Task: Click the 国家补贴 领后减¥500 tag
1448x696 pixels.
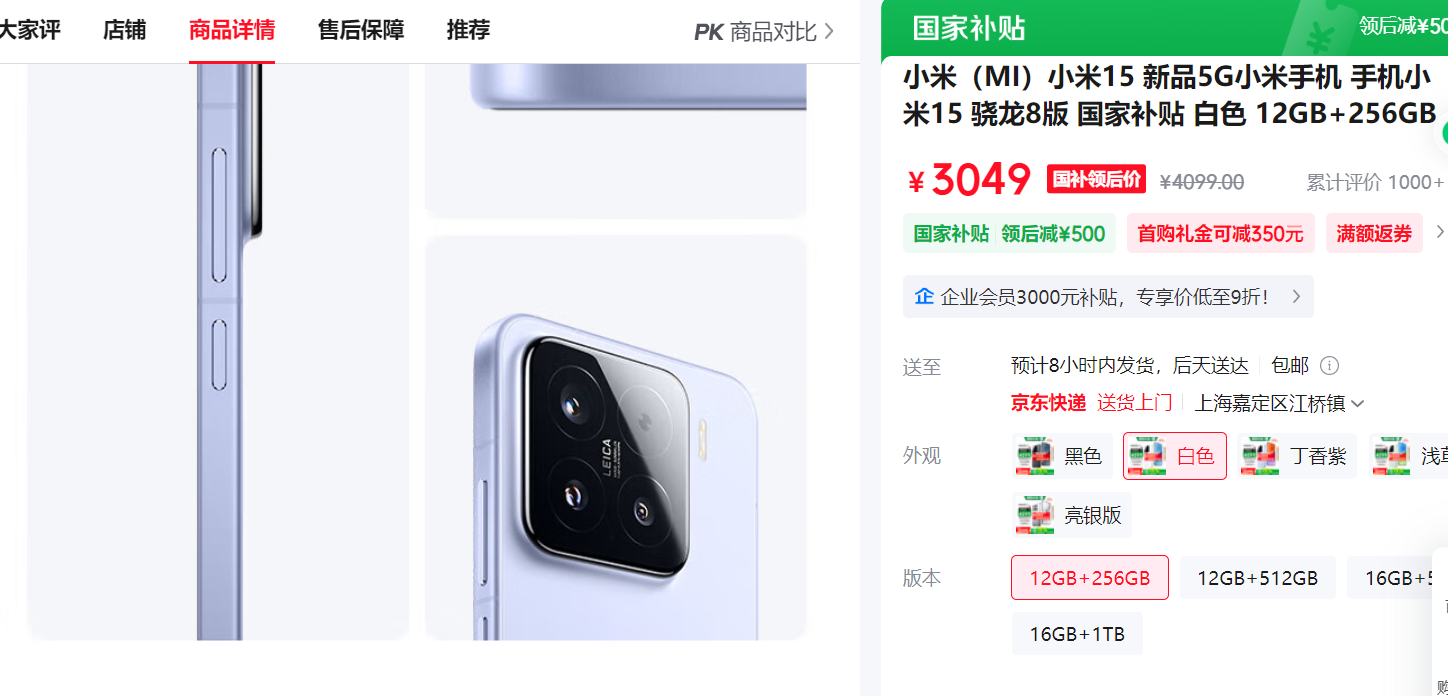Action: [x=1009, y=233]
